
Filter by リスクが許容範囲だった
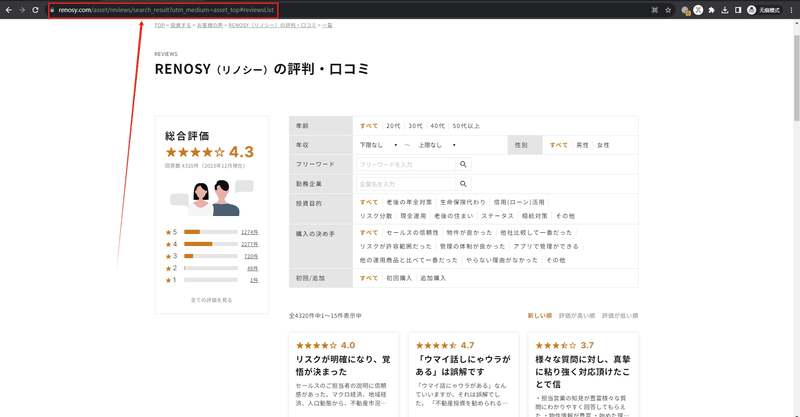395,246
